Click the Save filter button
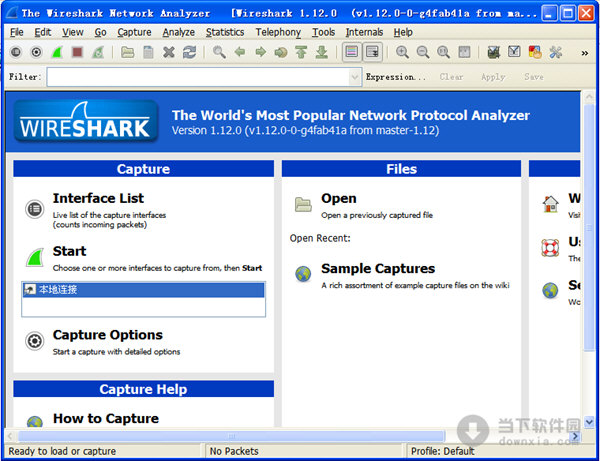Viewport: 600px width, 461px height. click(x=534, y=77)
